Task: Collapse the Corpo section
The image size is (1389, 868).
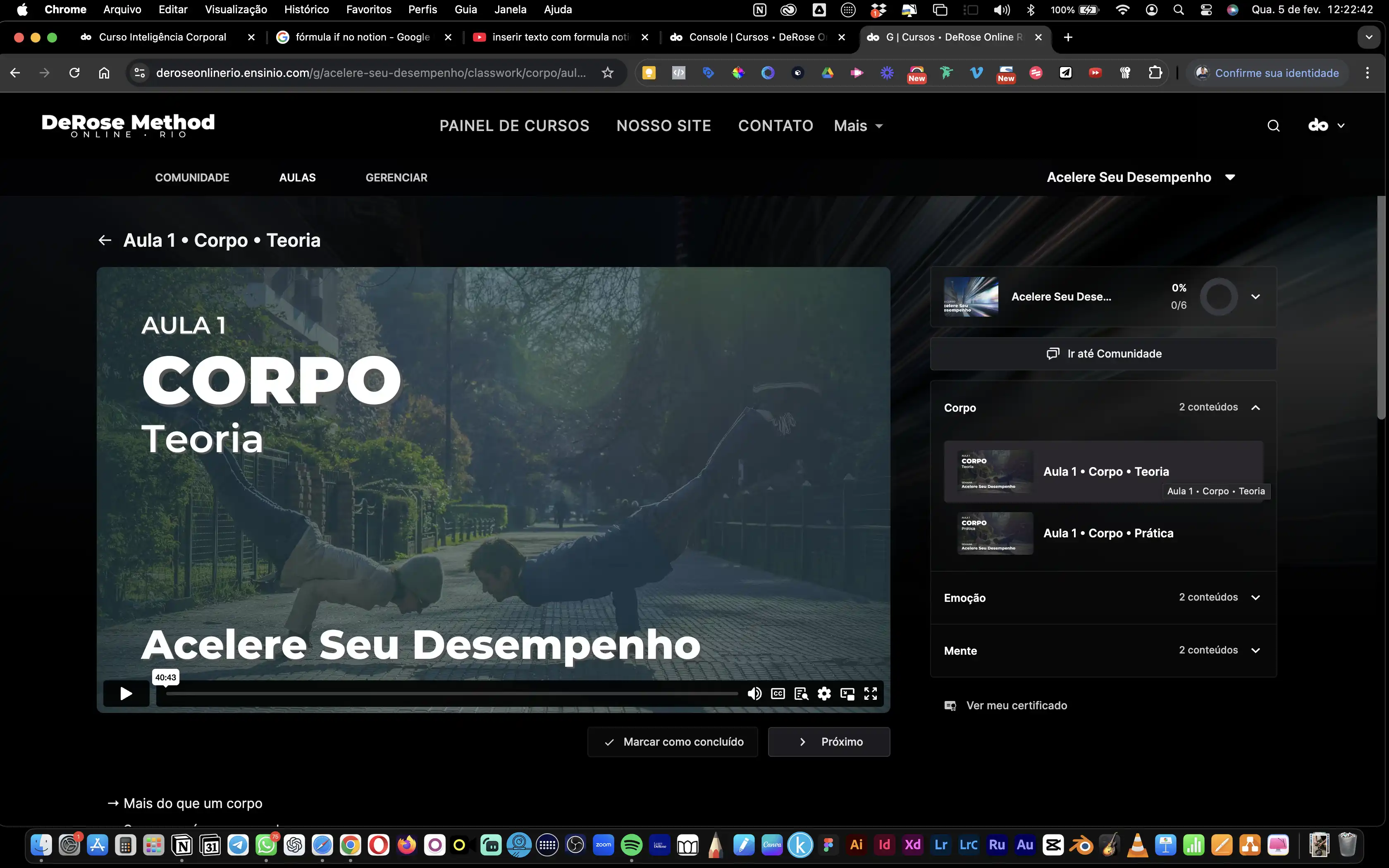Action: click(1255, 408)
